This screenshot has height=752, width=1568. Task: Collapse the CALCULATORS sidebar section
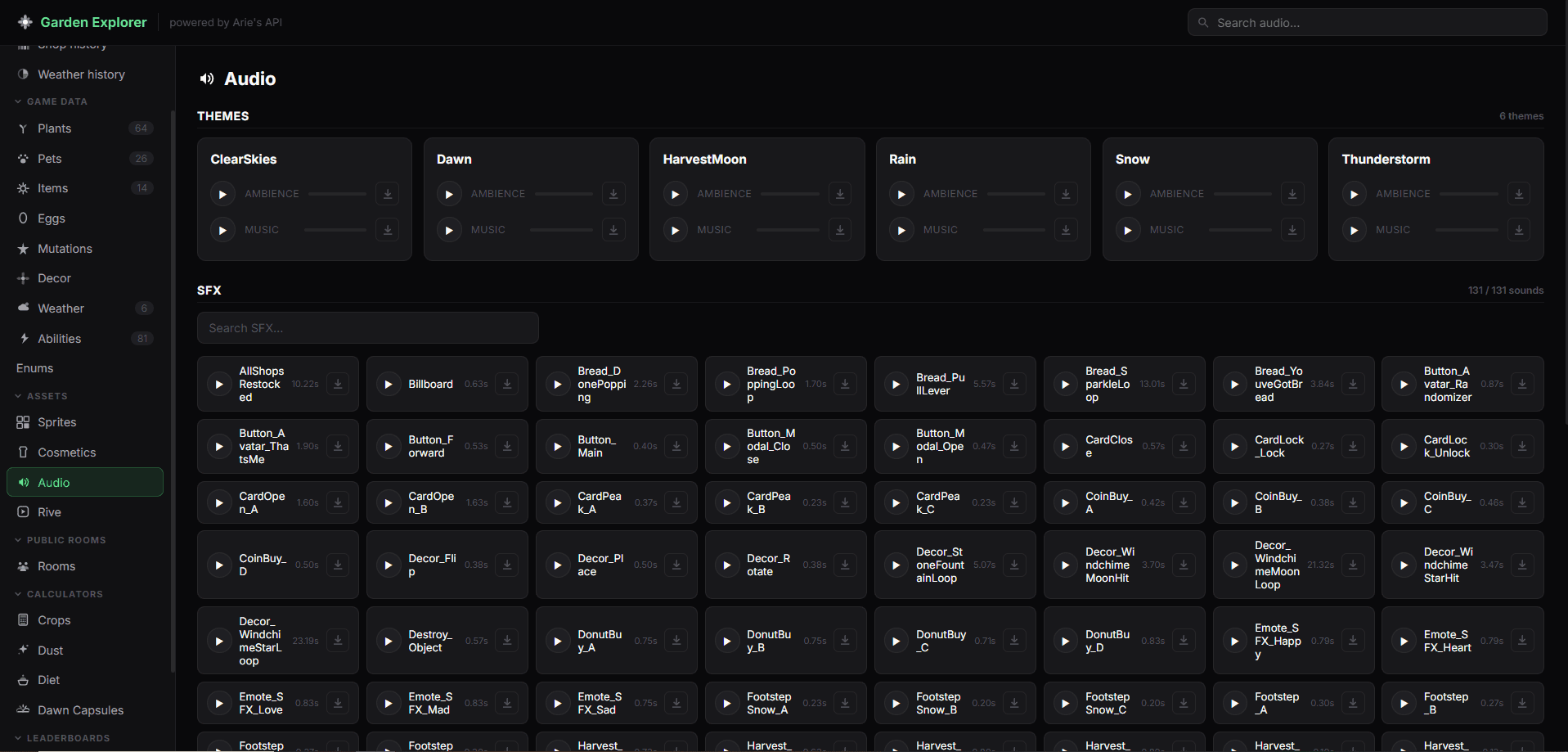pos(58,594)
